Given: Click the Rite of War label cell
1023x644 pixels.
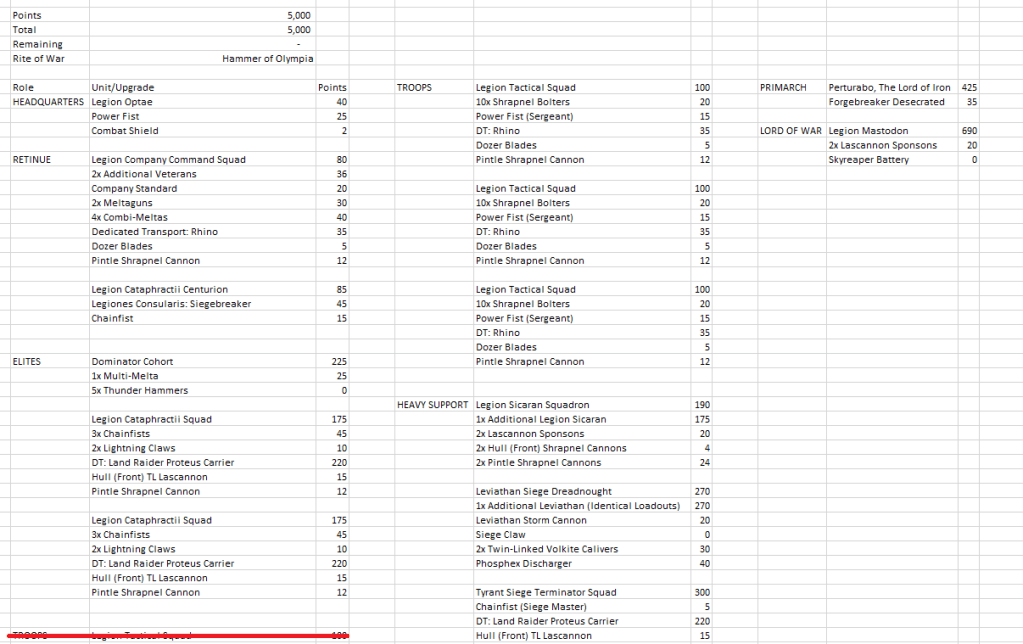Looking at the screenshot, I should tap(38, 59).
